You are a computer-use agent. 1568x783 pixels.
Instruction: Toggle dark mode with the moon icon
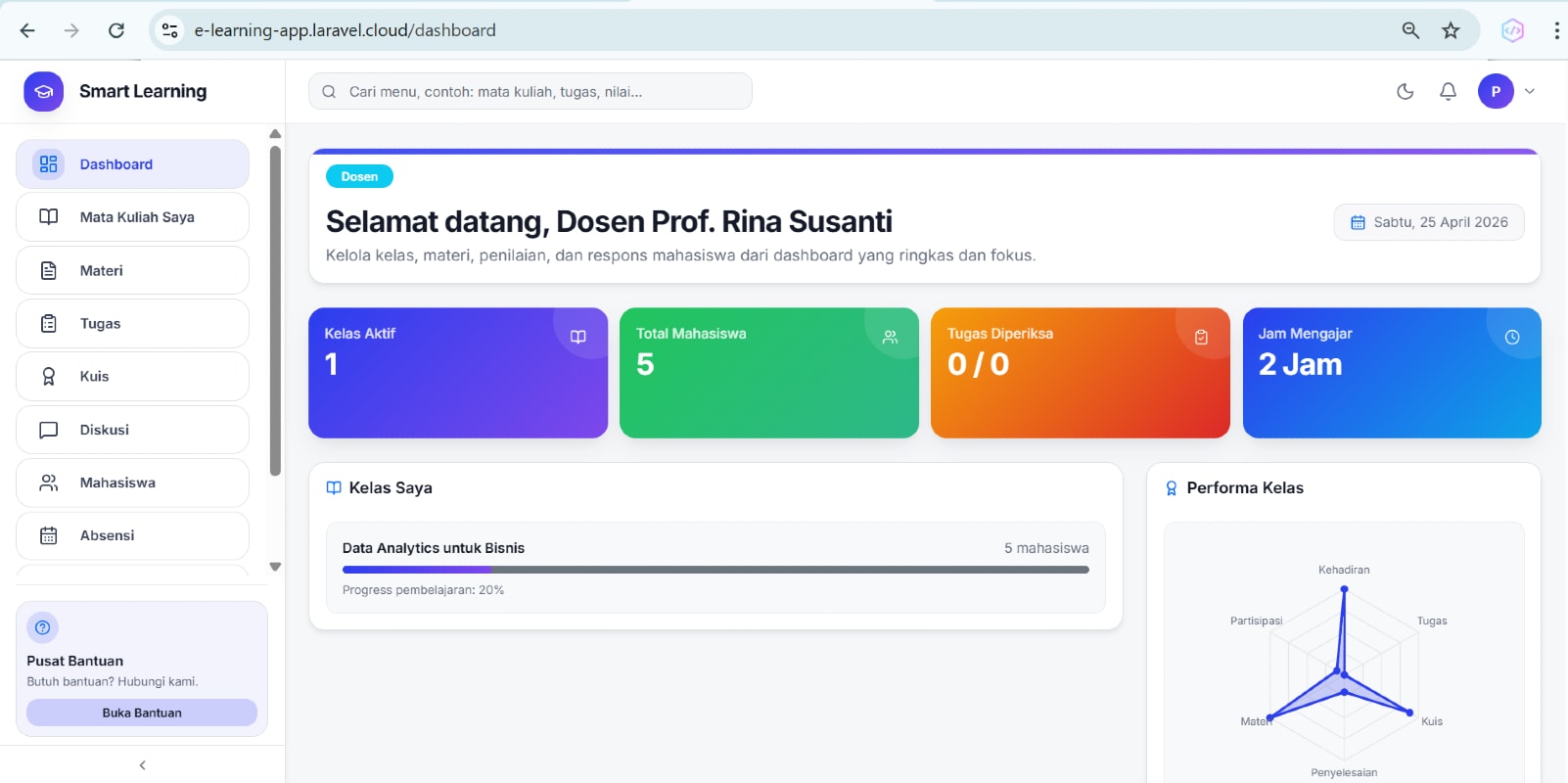[x=1406, y=91]
